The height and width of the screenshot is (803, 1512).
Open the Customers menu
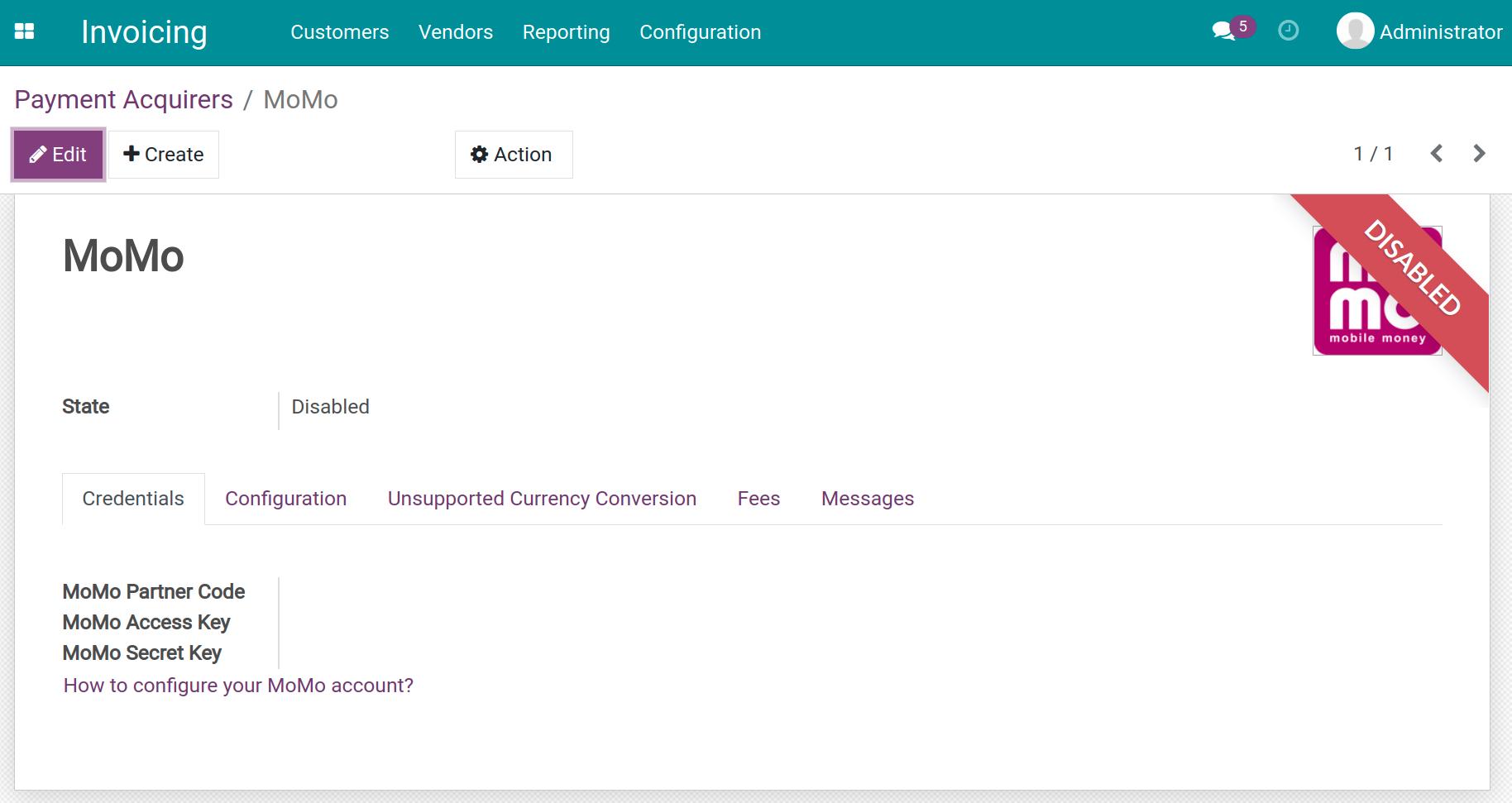click(x=339, y=32)
